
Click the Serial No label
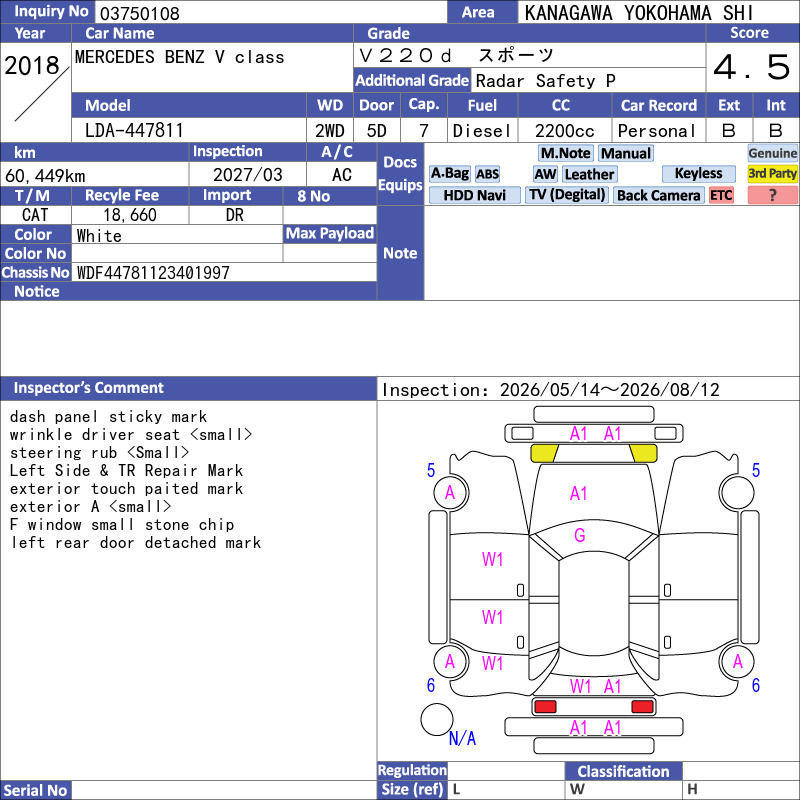pos(35,791)
